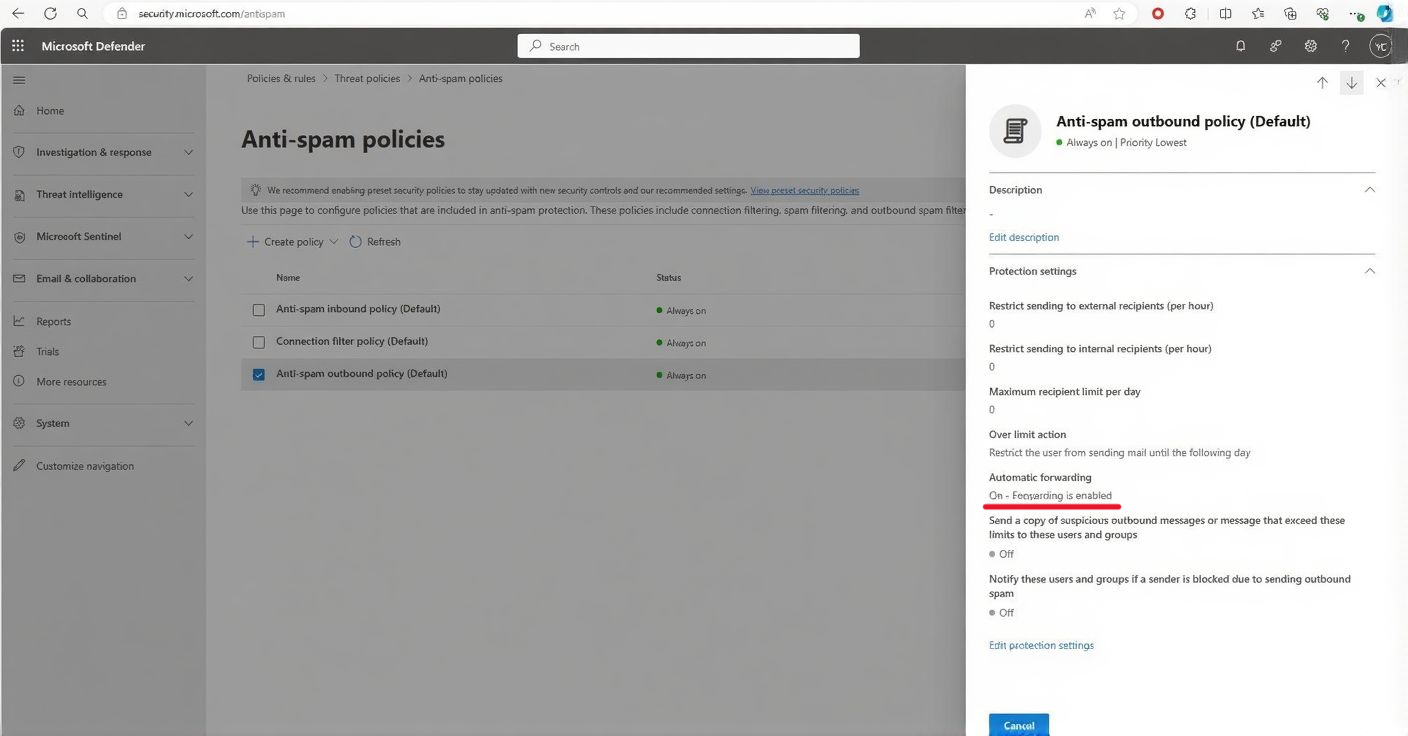The image size is (1408, 736).
Task: Click View preset security policies link
Action: point(805,190)
